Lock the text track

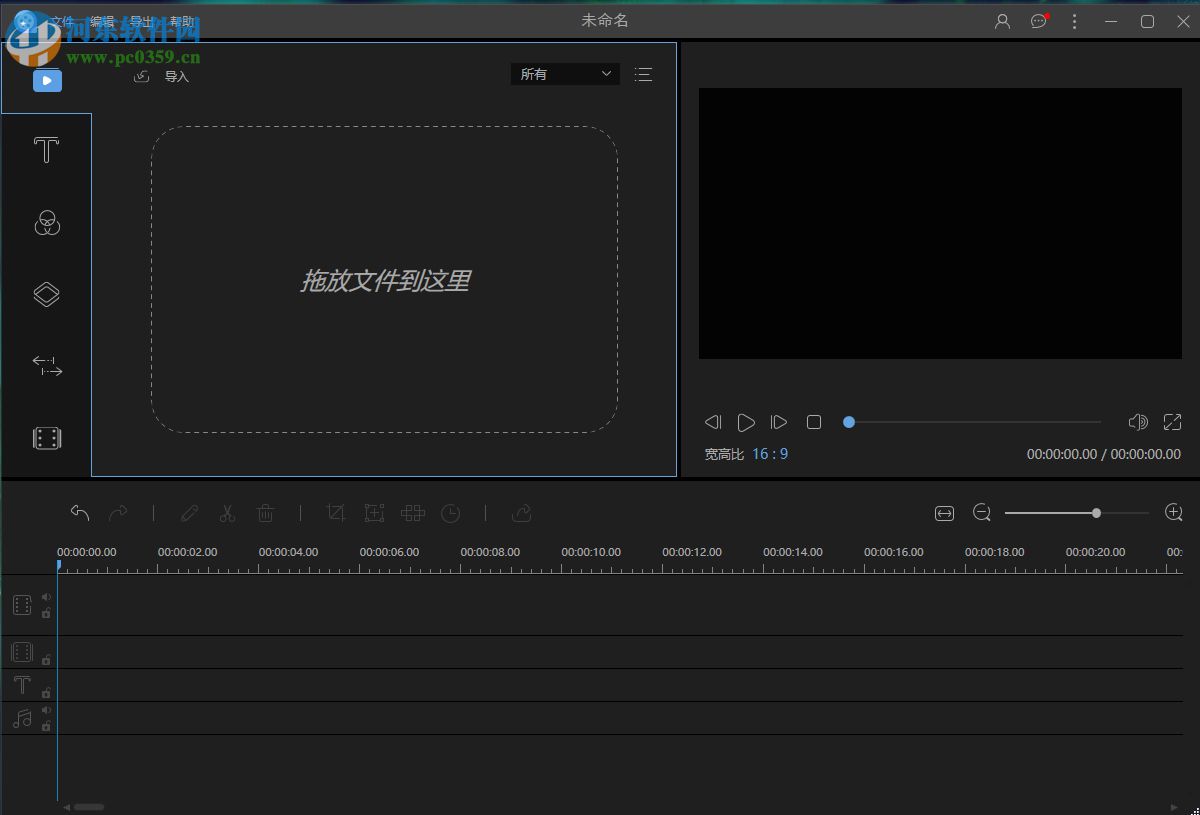[46, 693]
